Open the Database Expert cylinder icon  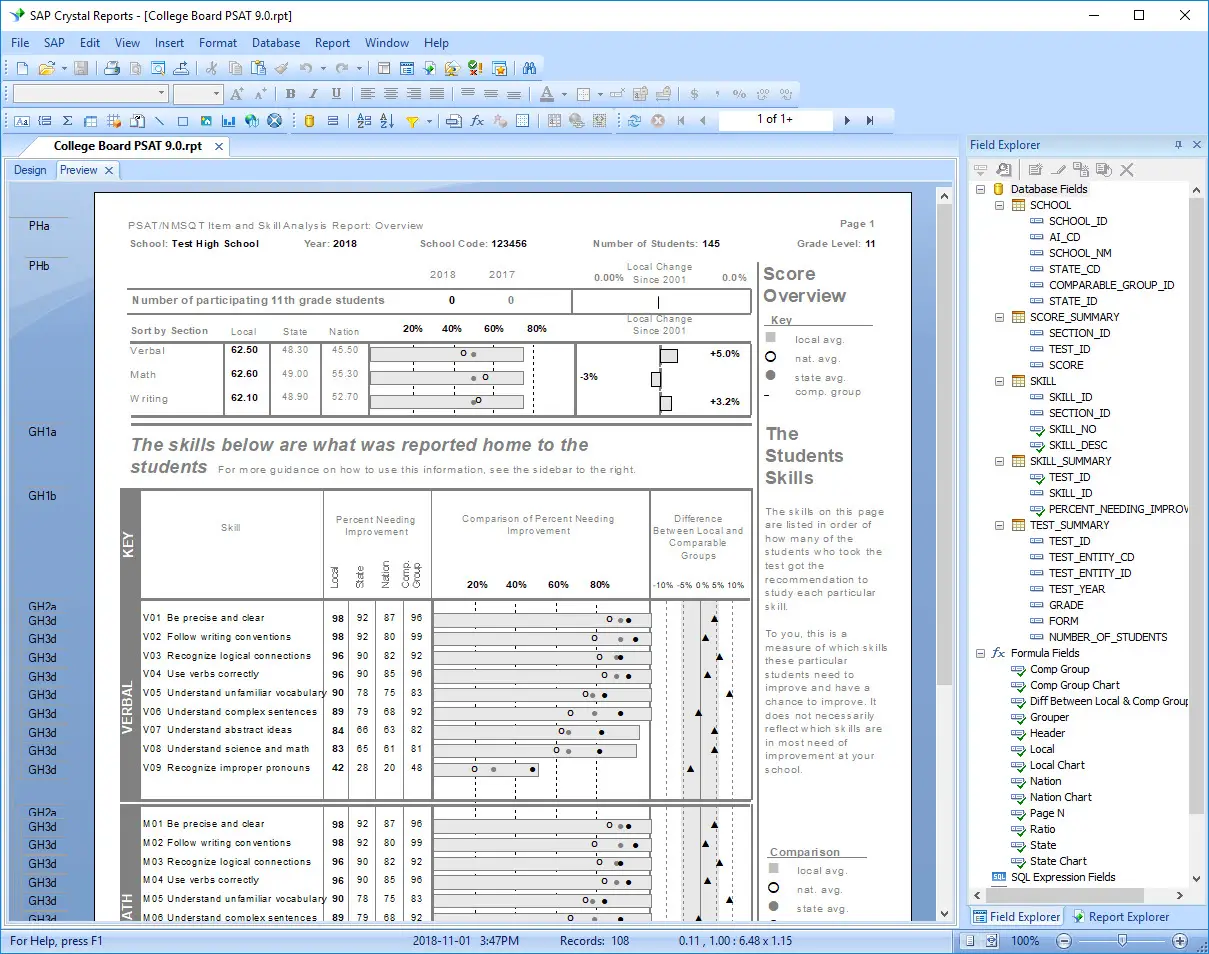[309, 121]
